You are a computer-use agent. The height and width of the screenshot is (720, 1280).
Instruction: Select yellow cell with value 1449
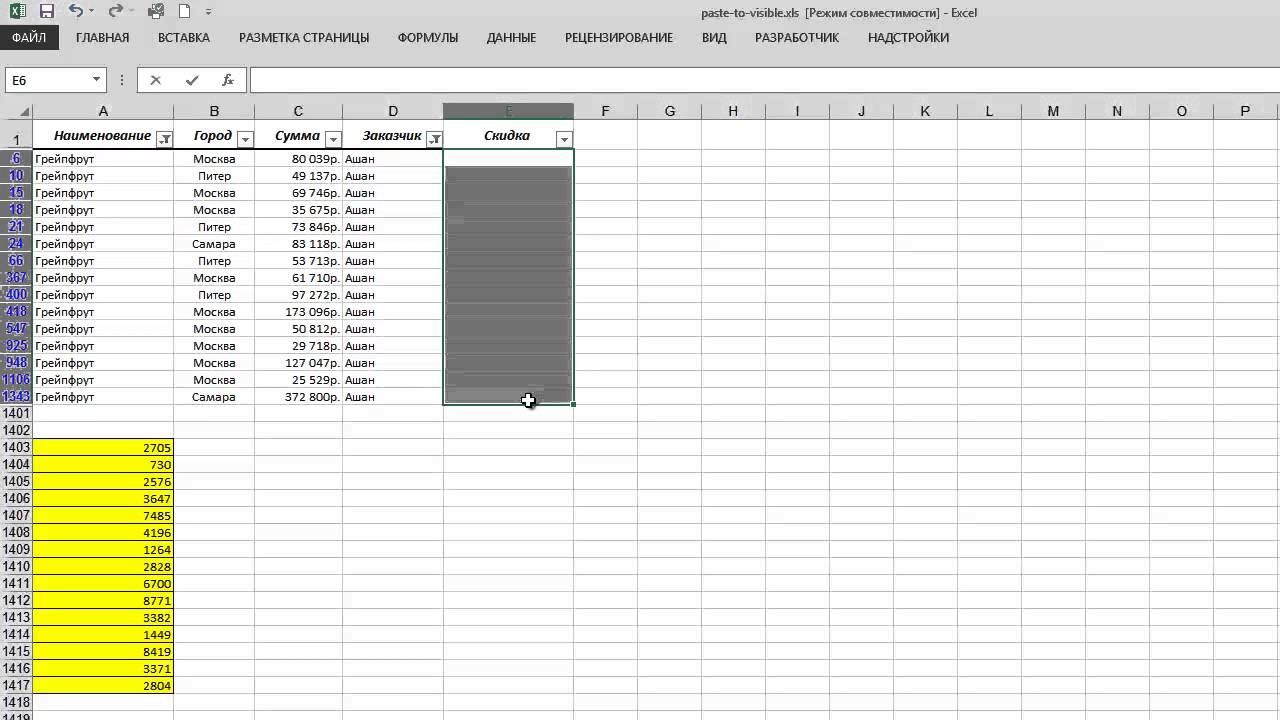(x=103, y=634)
